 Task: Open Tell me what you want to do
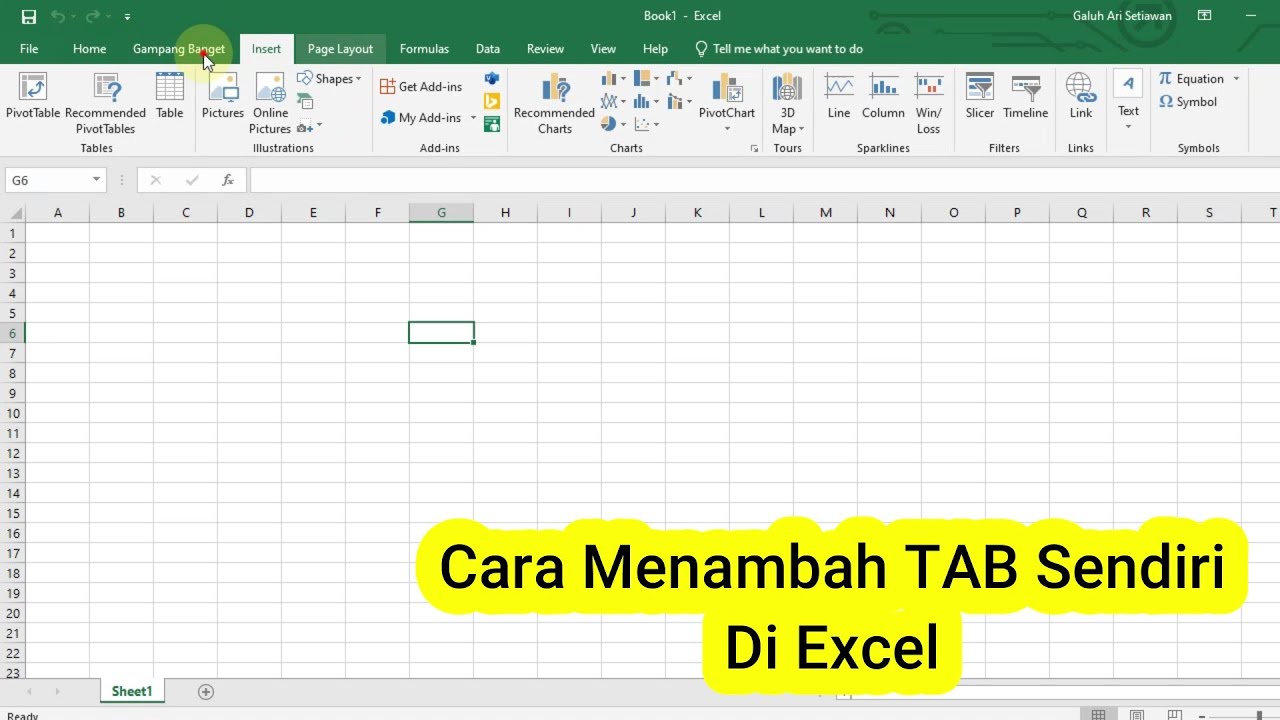coord(779,49)
